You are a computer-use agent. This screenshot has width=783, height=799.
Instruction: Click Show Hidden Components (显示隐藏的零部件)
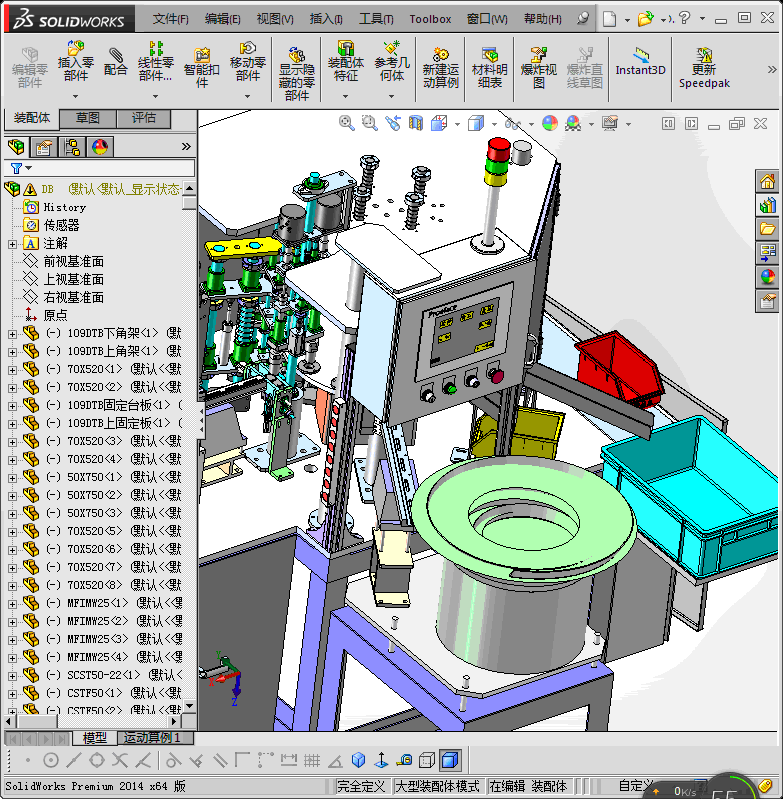(296, 73)
